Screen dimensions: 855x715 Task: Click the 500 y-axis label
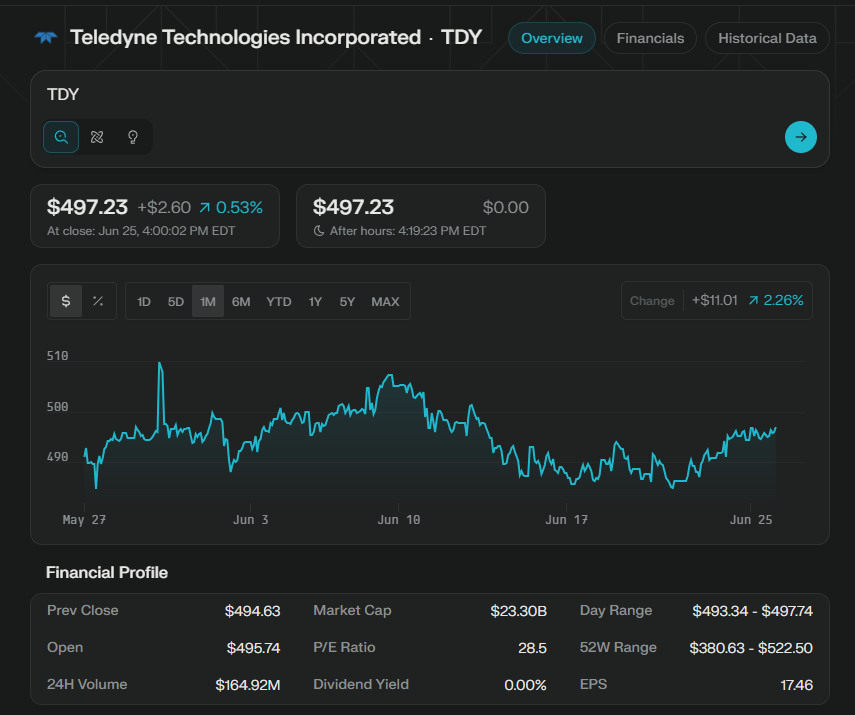57,407
